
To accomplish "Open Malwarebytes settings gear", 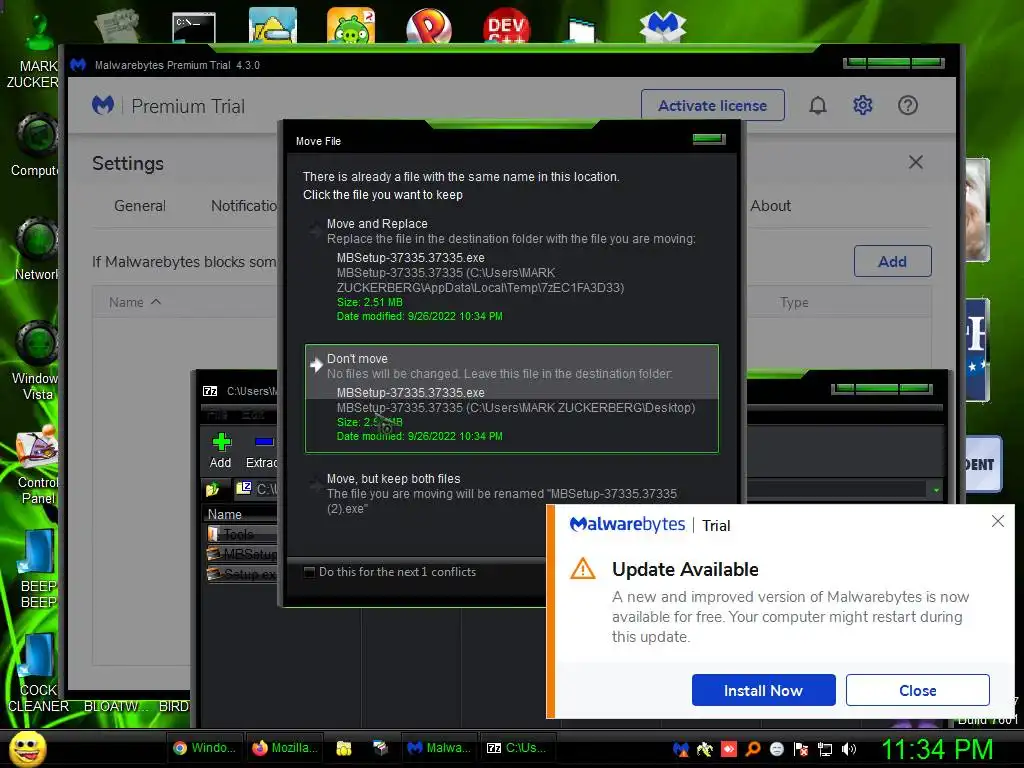I will pyautogui.click(x=863, y=105).
